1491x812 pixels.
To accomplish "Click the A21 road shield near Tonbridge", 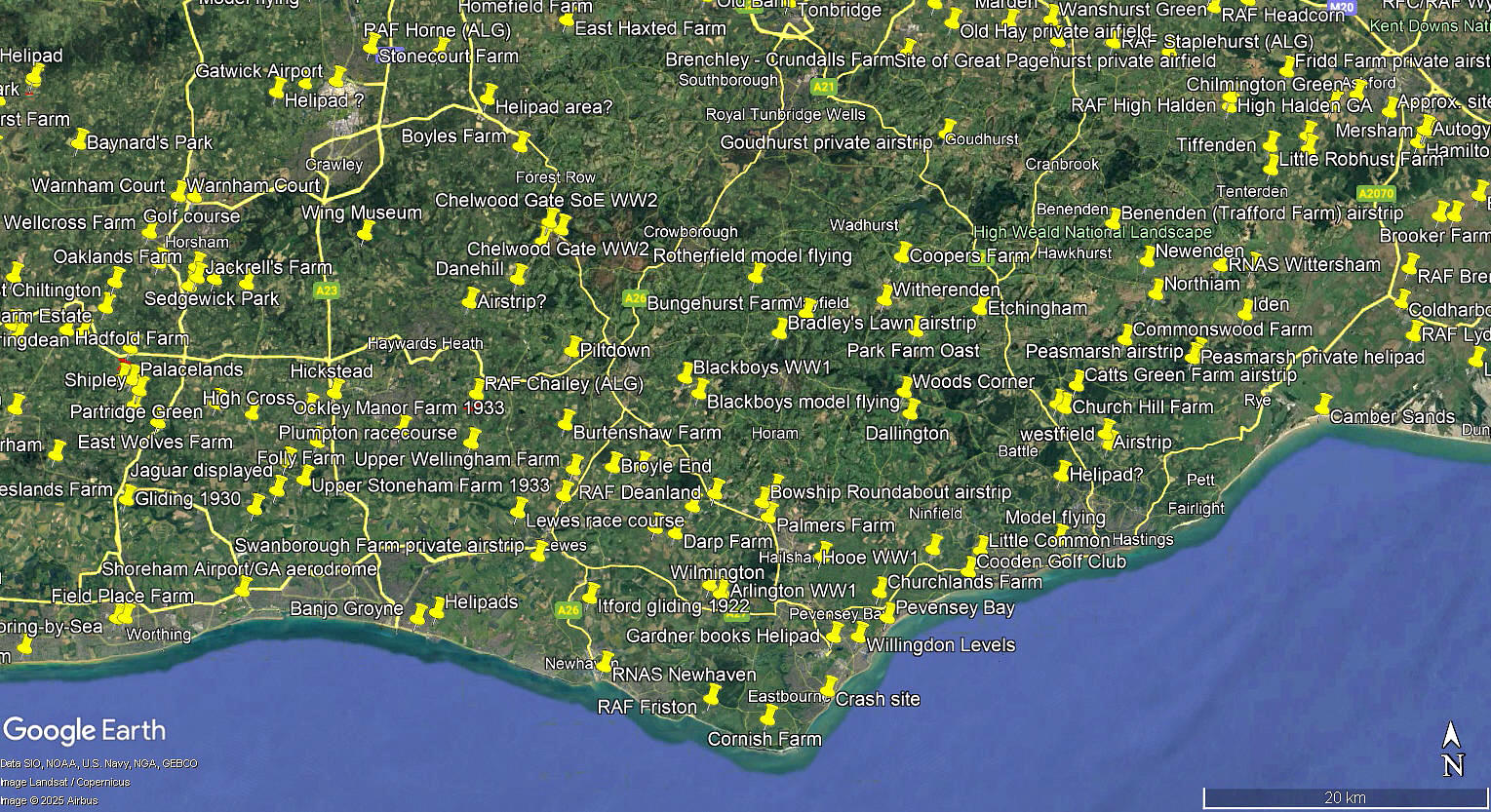I will coord(824,88).
